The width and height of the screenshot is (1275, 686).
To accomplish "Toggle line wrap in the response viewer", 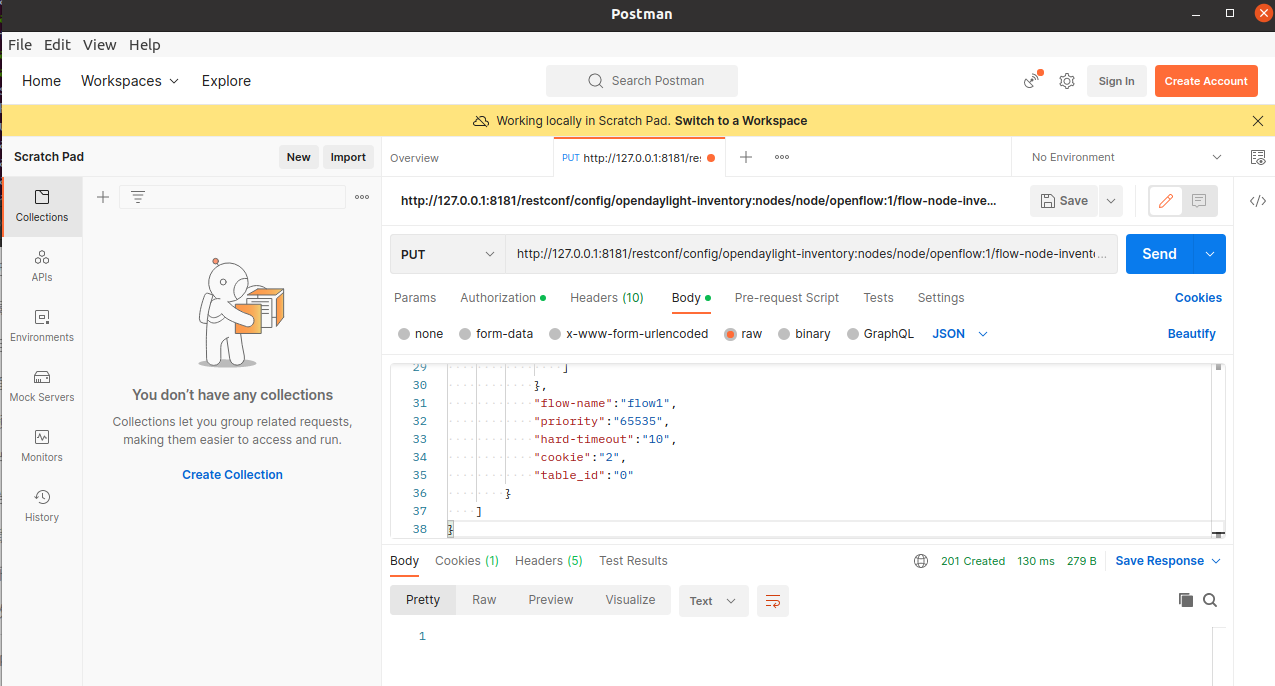I will click(773, 601).
